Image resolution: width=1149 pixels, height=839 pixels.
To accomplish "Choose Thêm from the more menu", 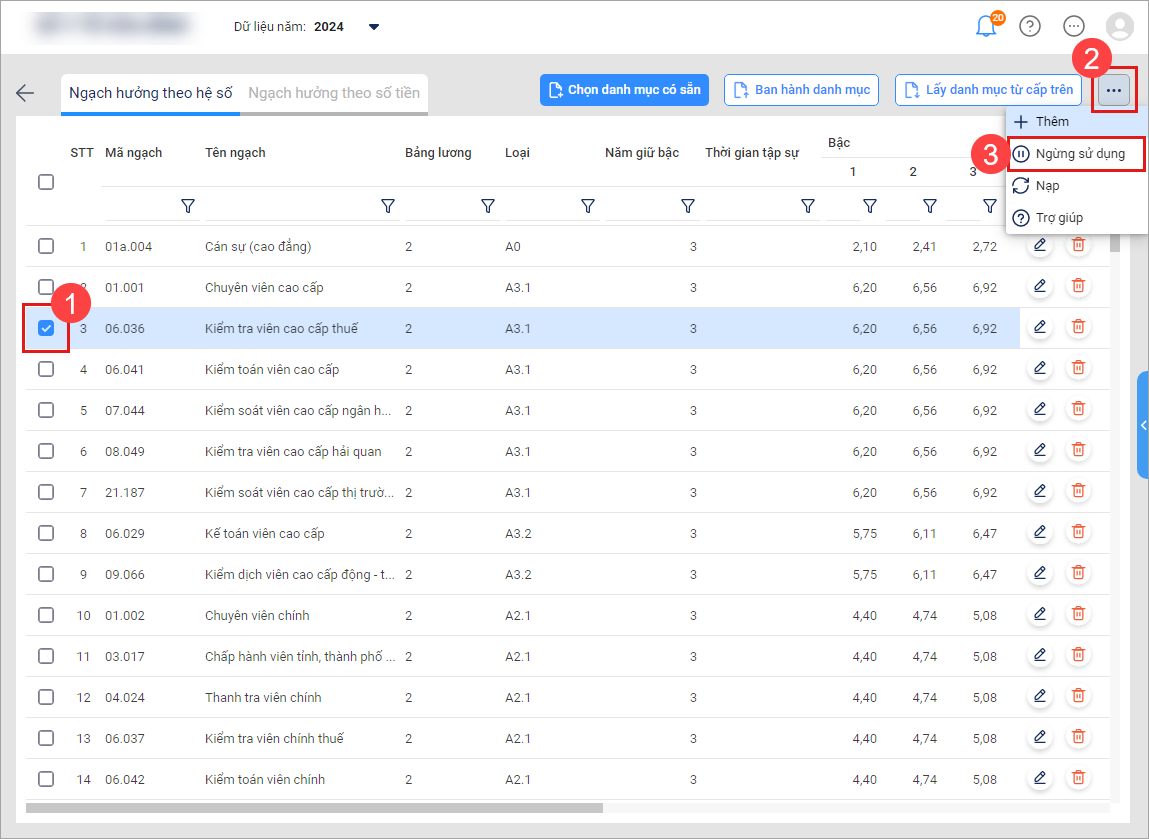I will click(1076, 122).
